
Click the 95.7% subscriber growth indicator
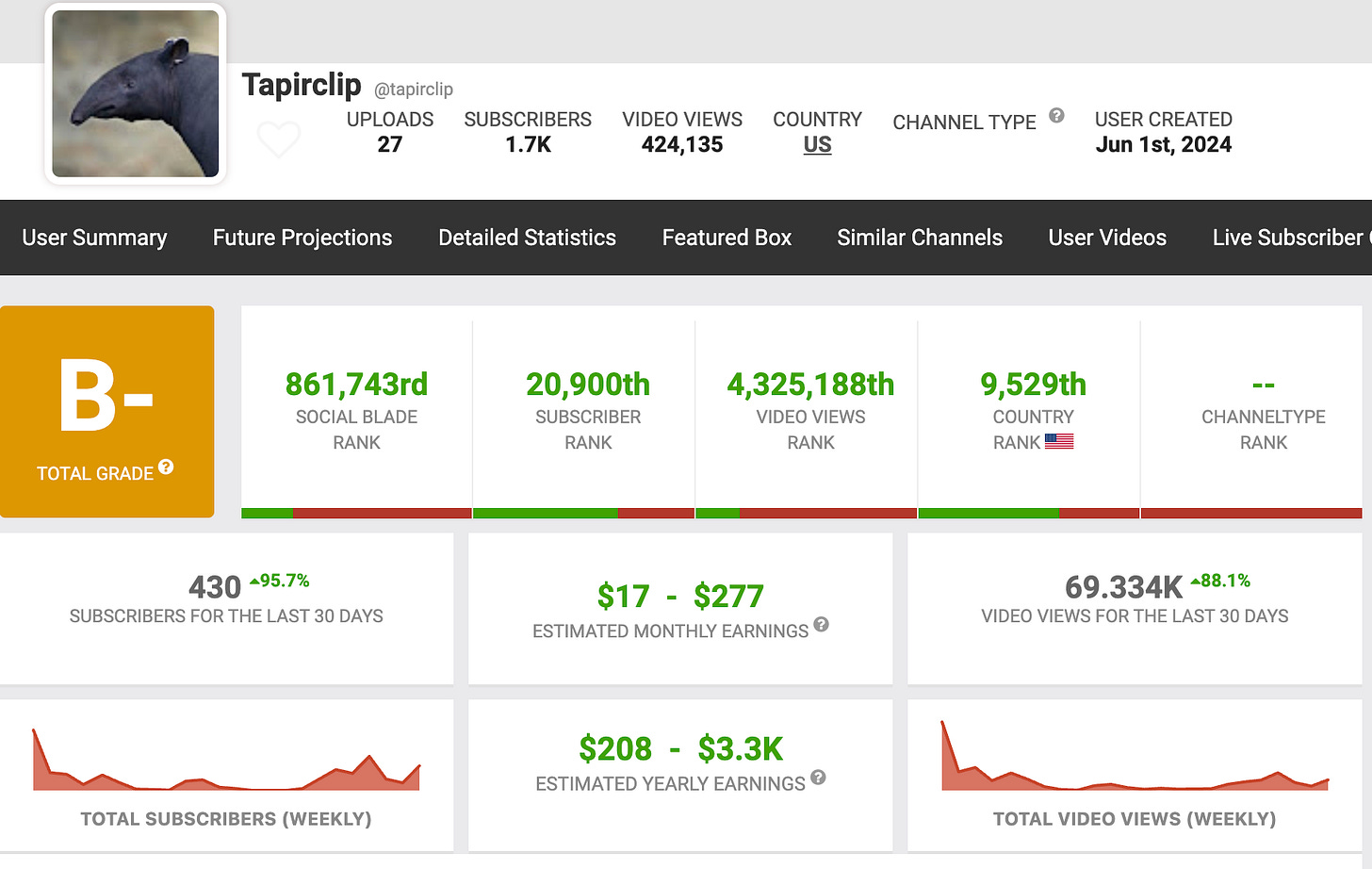click(x=280, y=581)
